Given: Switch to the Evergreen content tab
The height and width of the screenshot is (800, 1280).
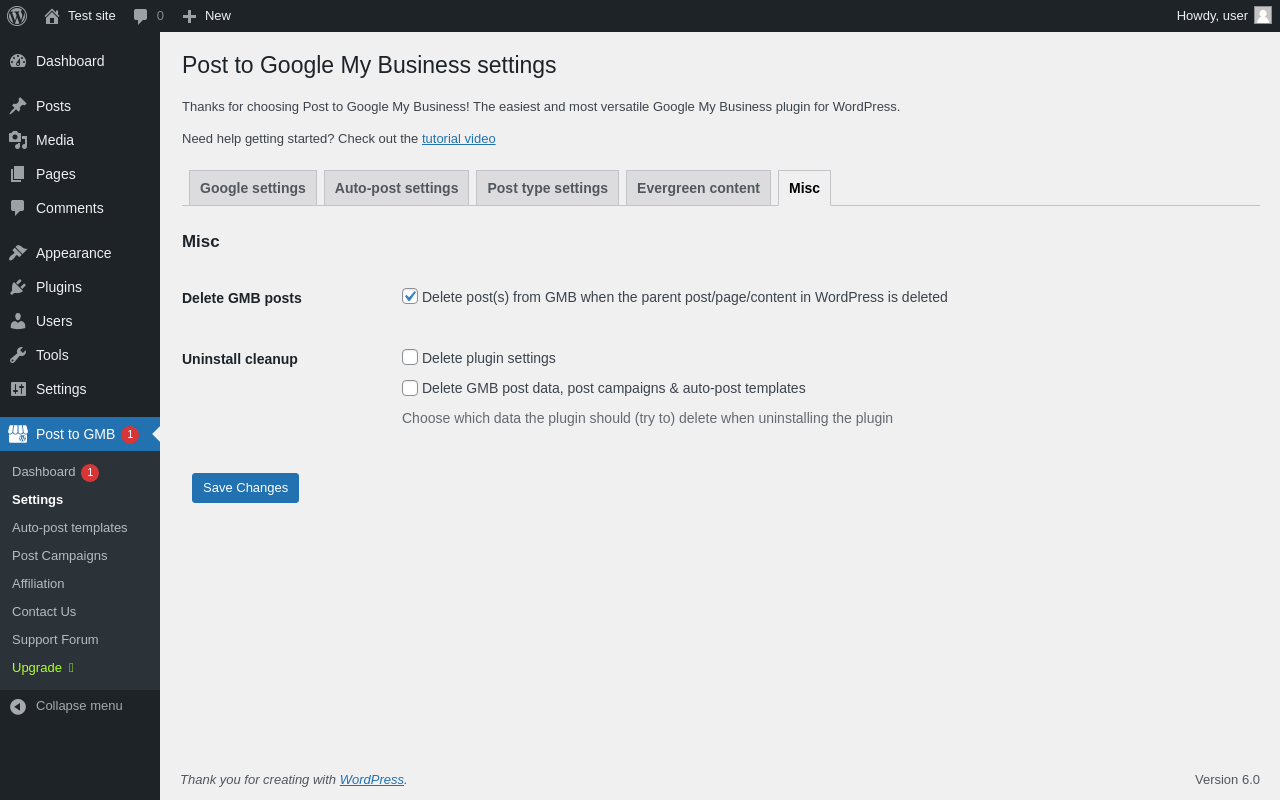Looking at the screenshot, I should (x=698, y=188).
